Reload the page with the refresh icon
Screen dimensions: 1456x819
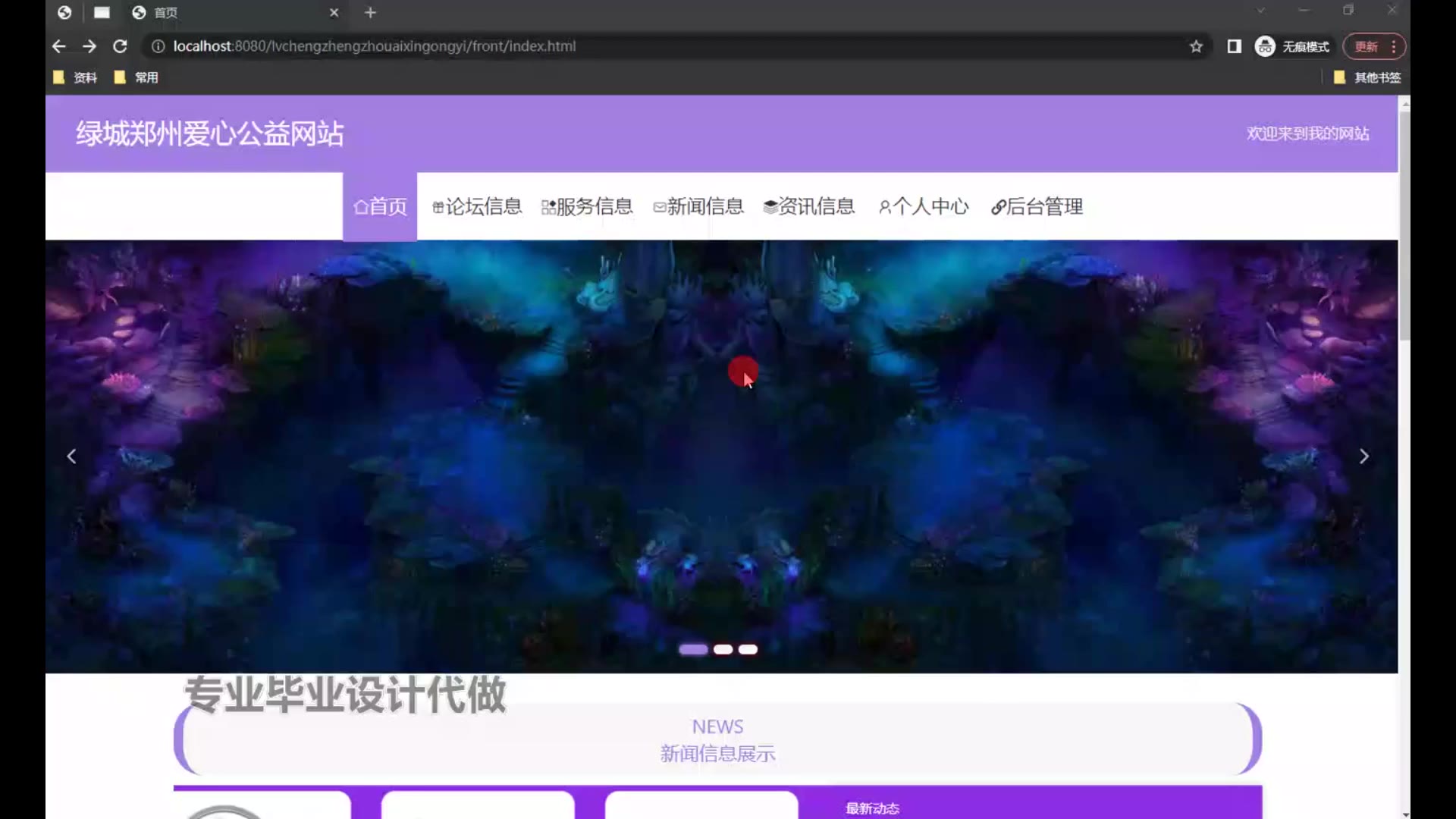[x=120, y=46]
